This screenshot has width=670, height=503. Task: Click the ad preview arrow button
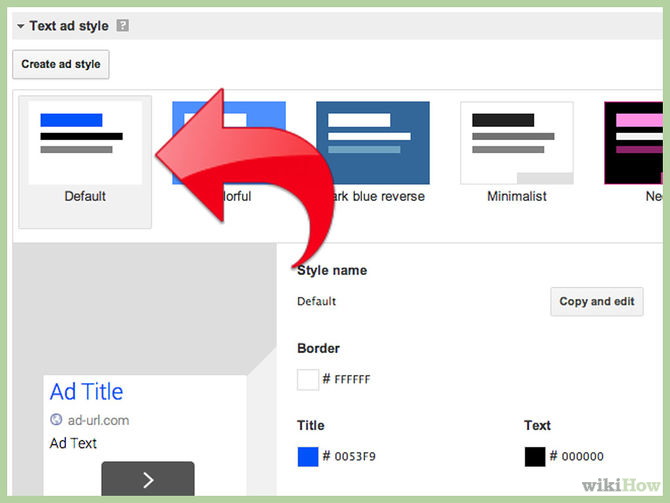148,479
